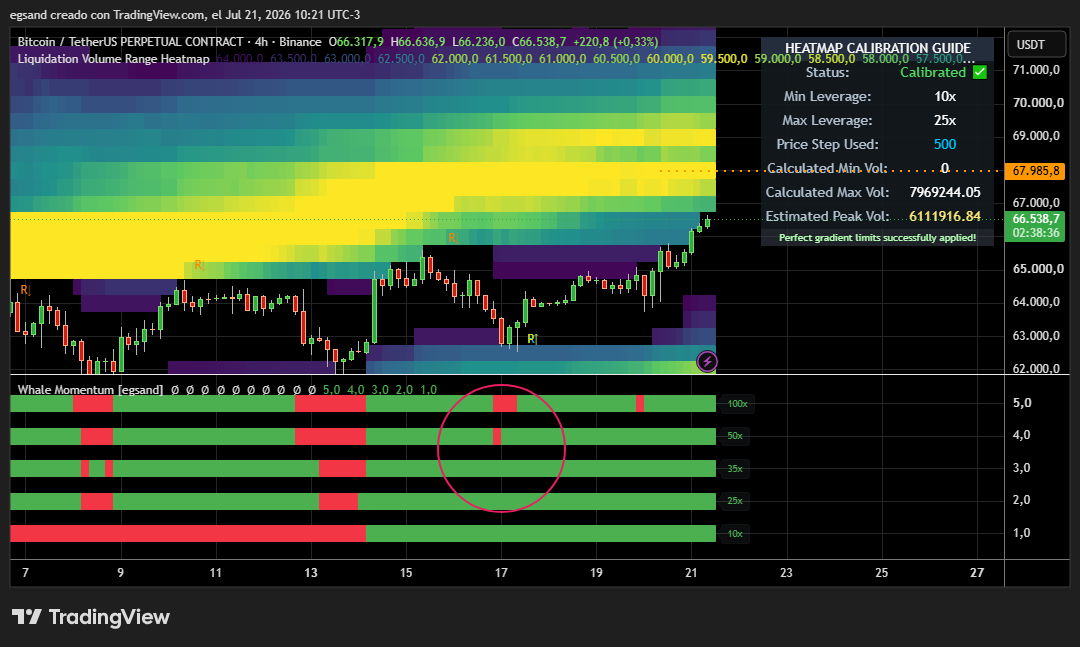Click the Liquidation Volume Range Heatmap label
This screenshot has height=647, width=1080.
tap(114, 59)
